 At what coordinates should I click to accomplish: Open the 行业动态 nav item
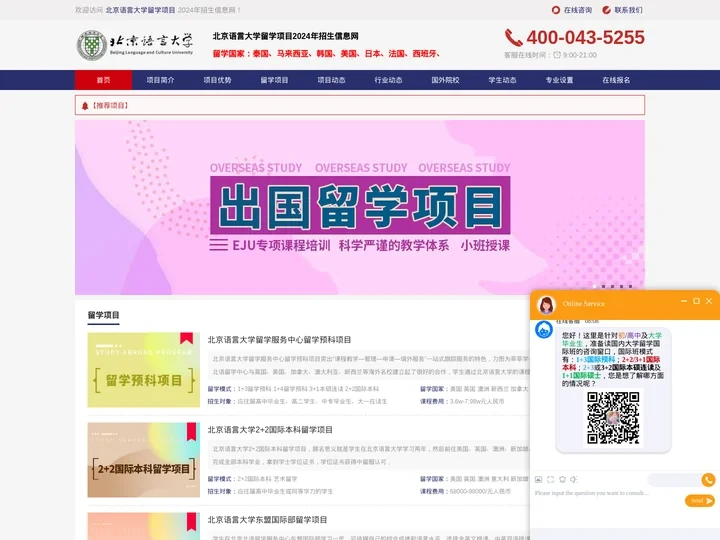coord(388,80)
